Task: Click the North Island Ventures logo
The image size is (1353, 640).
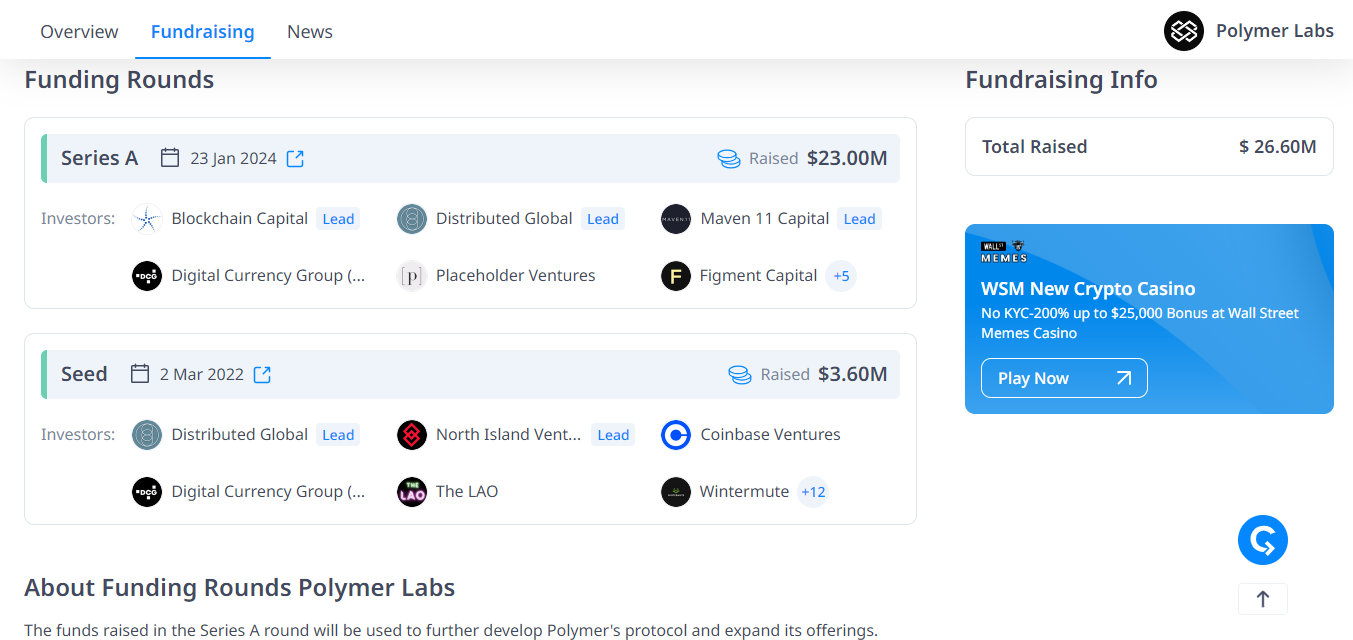Action: [412, 435]
